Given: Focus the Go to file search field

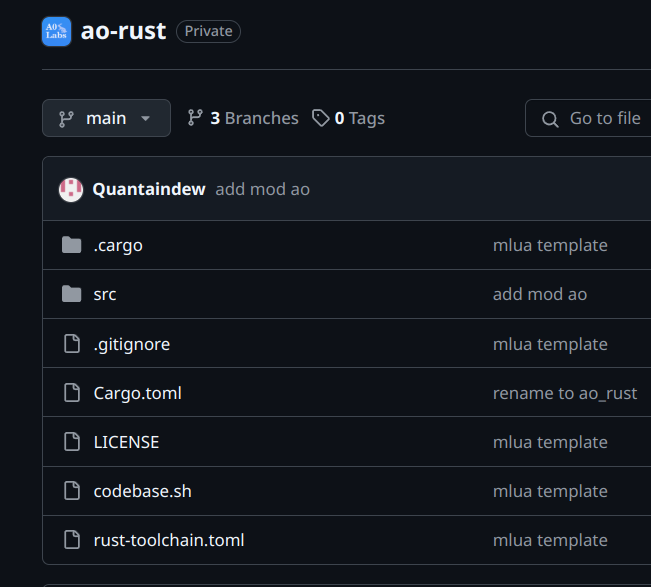Looking at the screenshot, I should [588, 118].
